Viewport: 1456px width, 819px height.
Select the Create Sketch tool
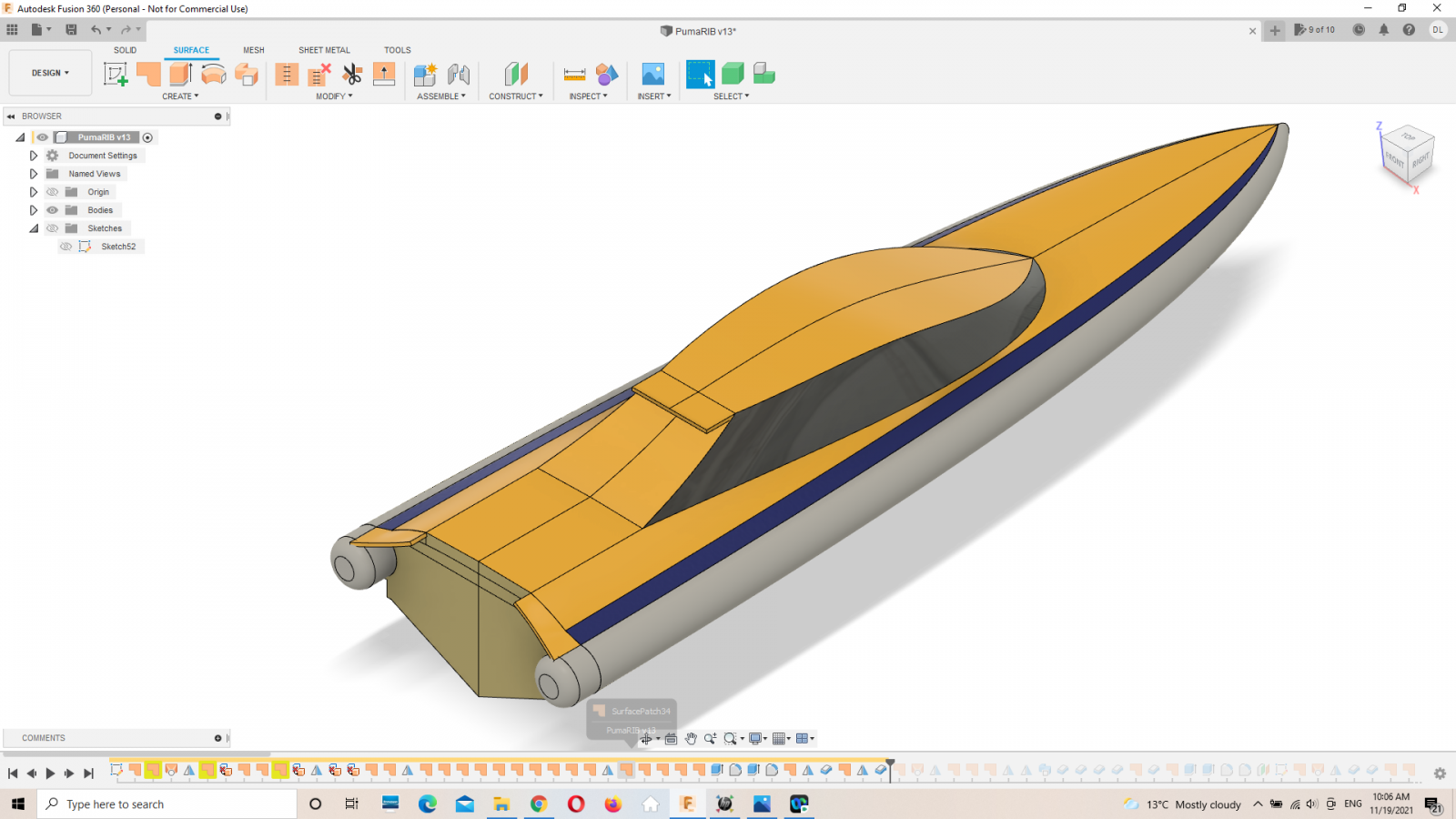tap(116, 74)
